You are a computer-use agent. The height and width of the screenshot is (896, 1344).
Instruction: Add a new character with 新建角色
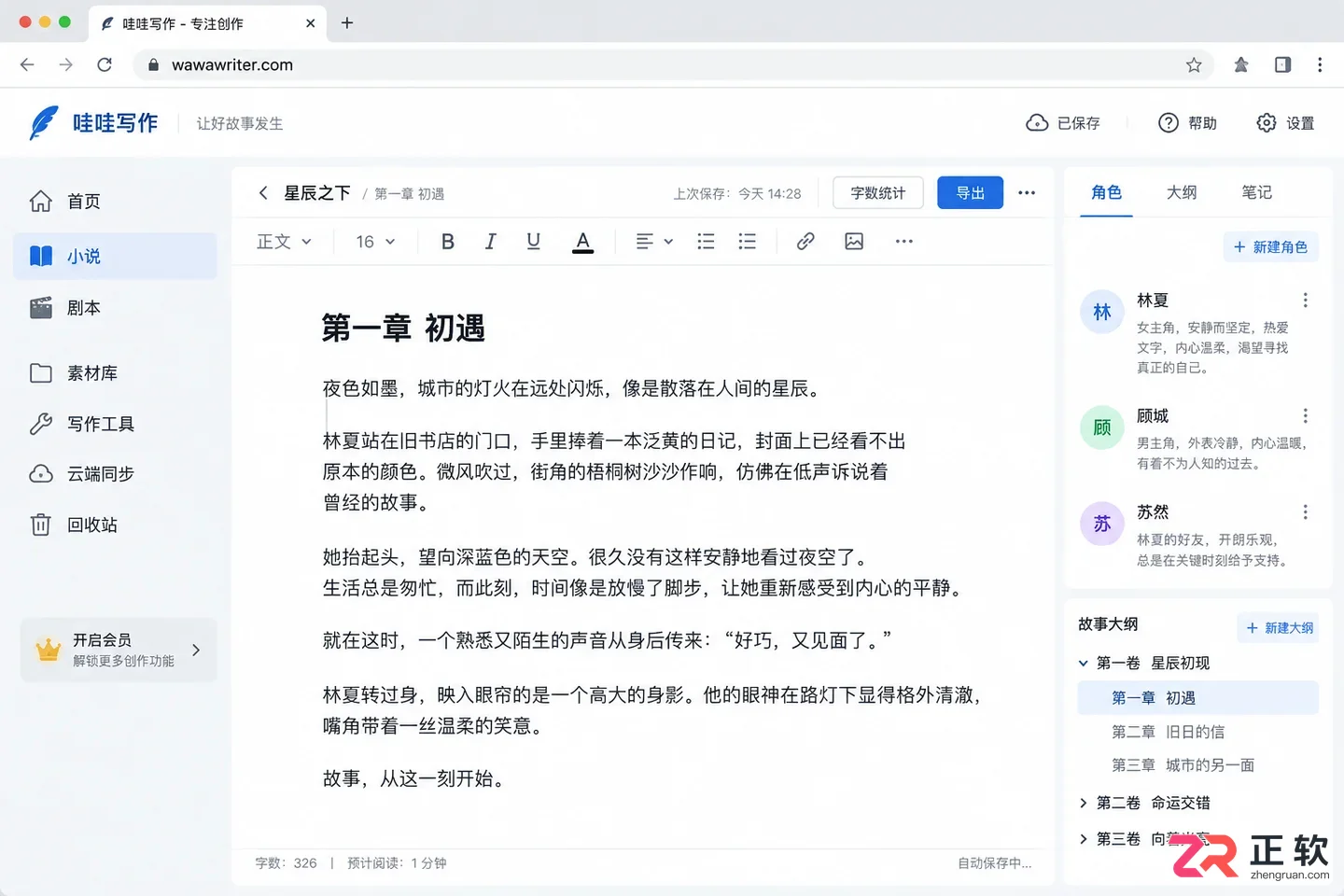[x=1270, y=247]
